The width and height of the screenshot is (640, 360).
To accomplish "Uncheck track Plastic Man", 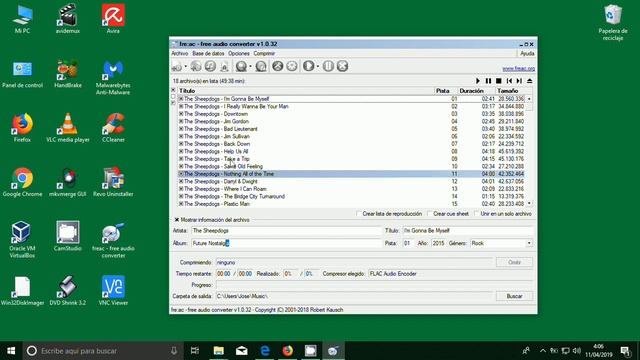I will pos(181,204).
